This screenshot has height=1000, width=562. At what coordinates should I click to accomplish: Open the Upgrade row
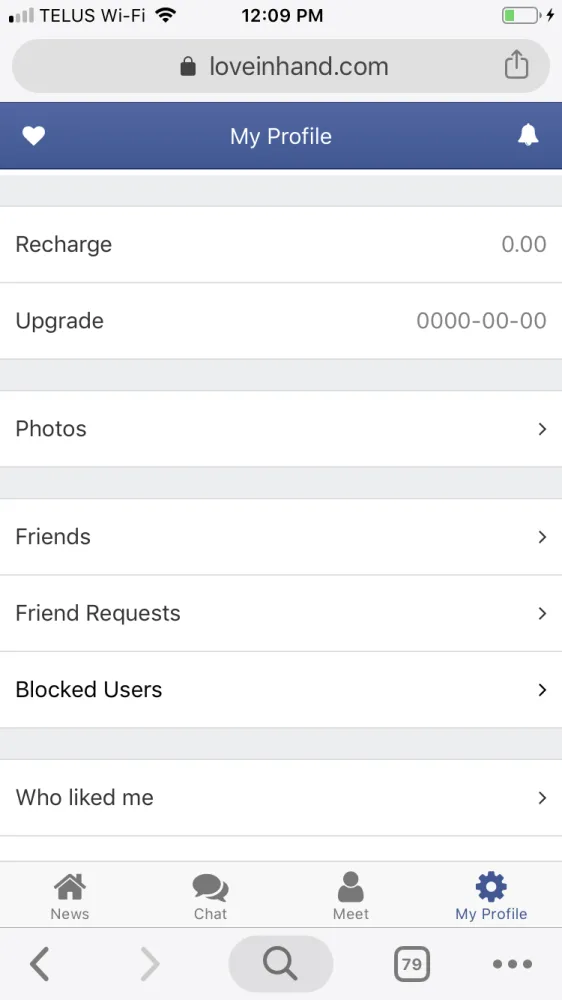[x=281, y=321]
